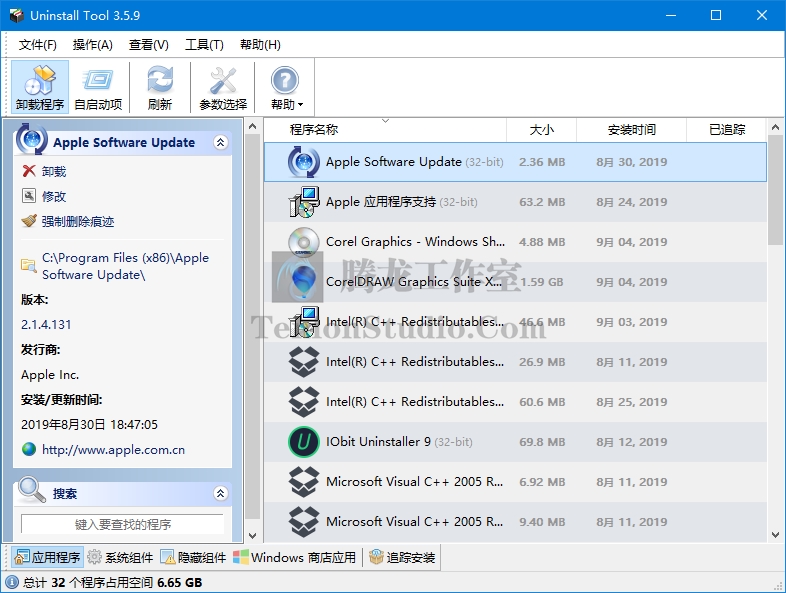Click the left panel scrollbar up arrow
The width and height of the screenshot is (786, 593).
(x=253, y=126)
